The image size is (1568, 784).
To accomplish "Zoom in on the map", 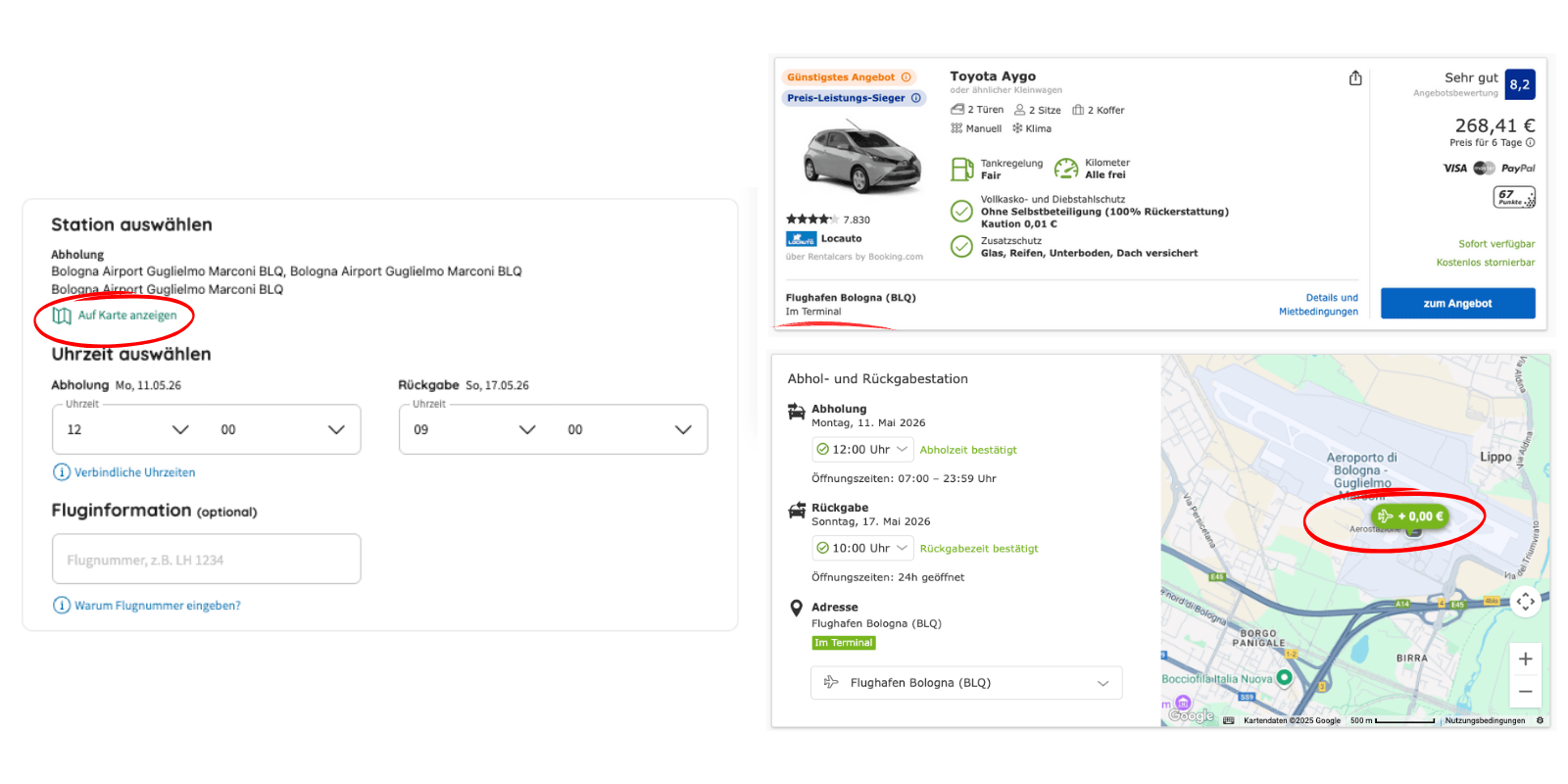I will pos(1526,660).
